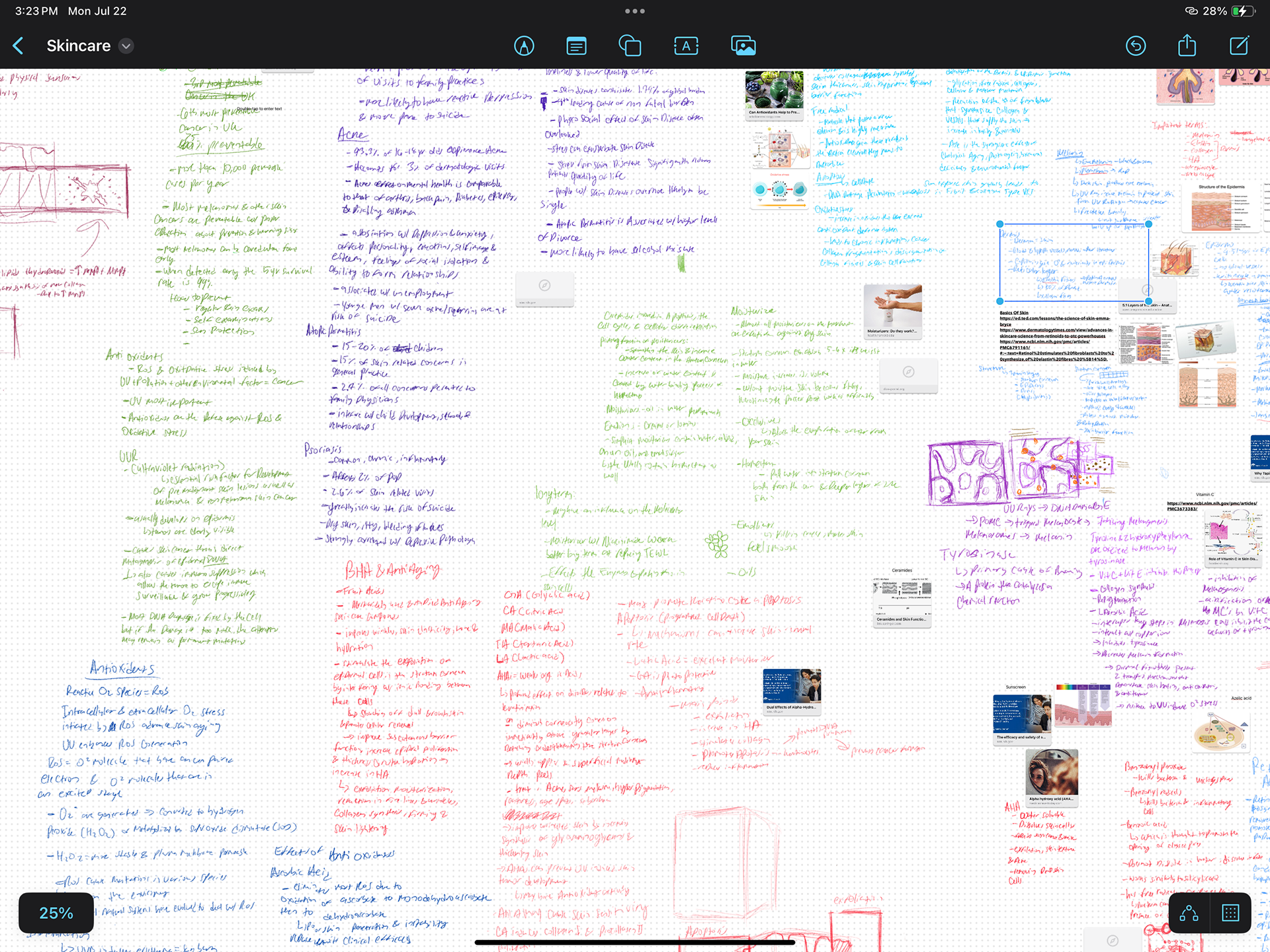Image resolution: width=1270 pixels, height=952 pixels.
Task: Add a sticky note from toolbar
Action: pos(576,46)
